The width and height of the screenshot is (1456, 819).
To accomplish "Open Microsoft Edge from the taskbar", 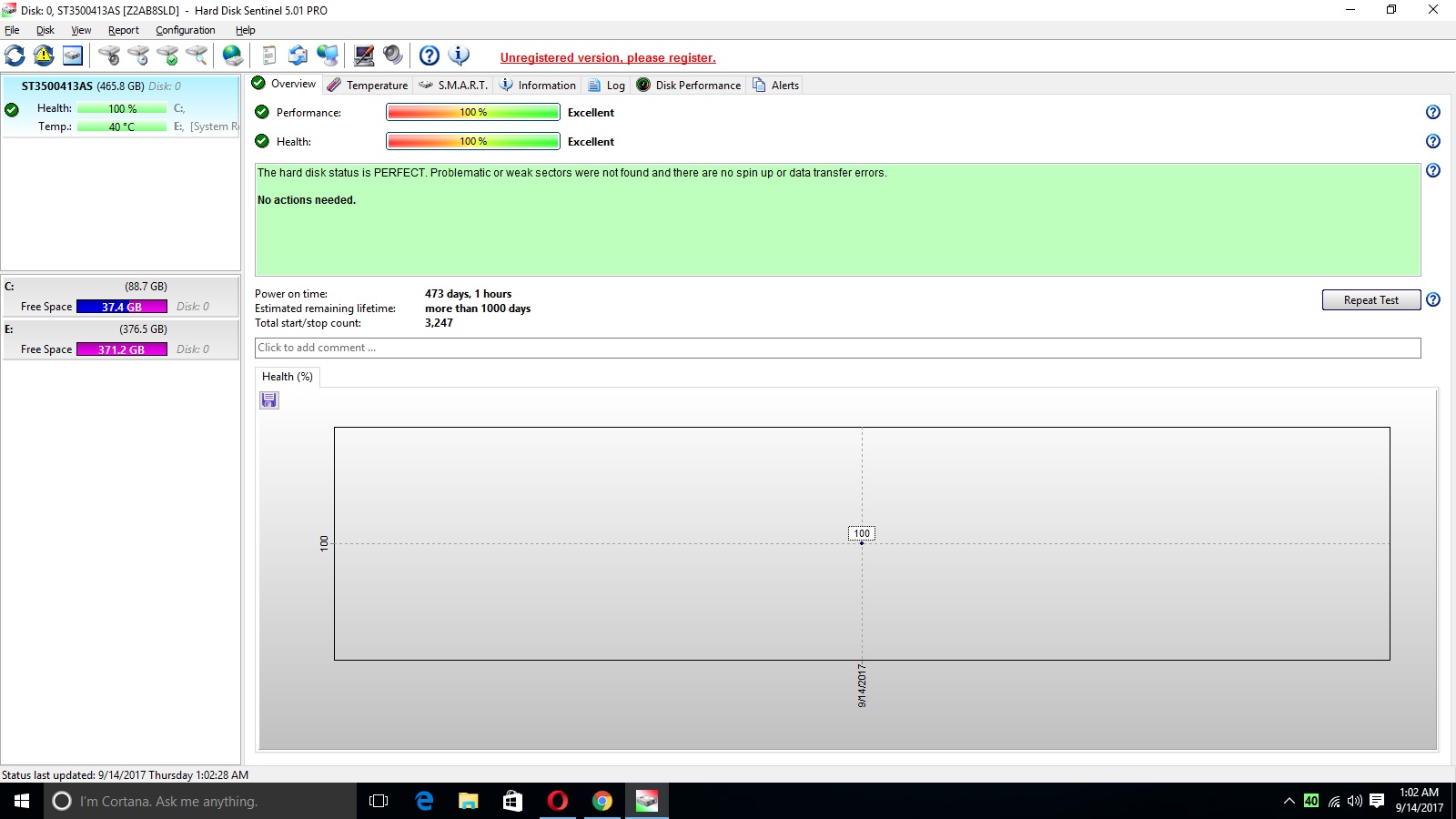I will (424, 801).
